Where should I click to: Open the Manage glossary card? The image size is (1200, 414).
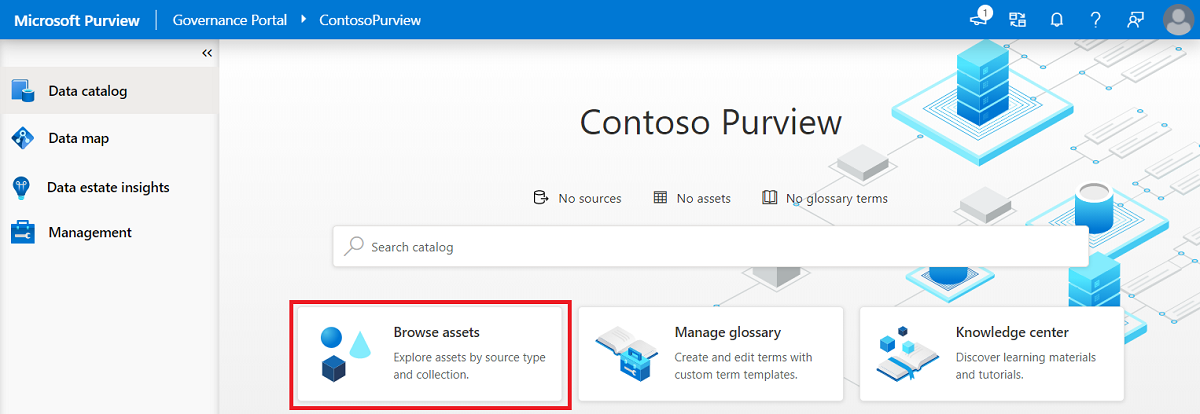click(710, 354)
